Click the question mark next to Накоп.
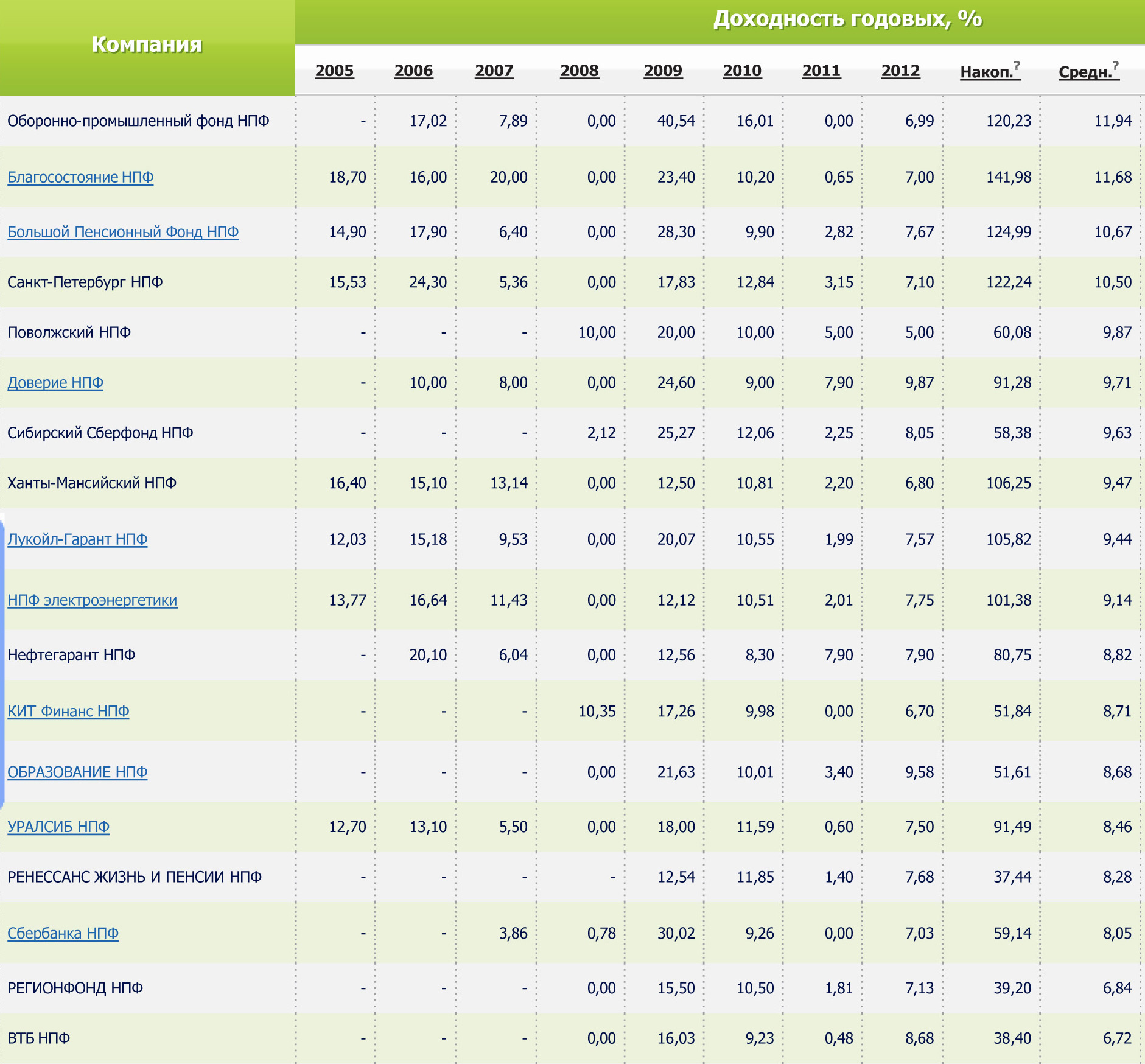 point(1017,66)
